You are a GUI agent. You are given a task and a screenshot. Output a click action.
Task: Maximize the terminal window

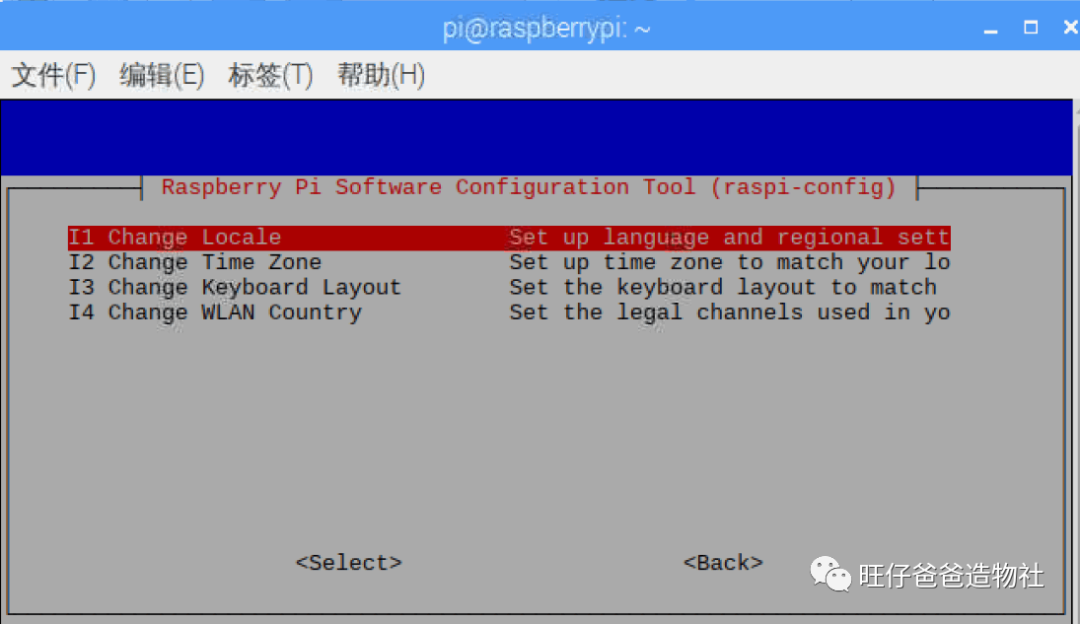1030,28
